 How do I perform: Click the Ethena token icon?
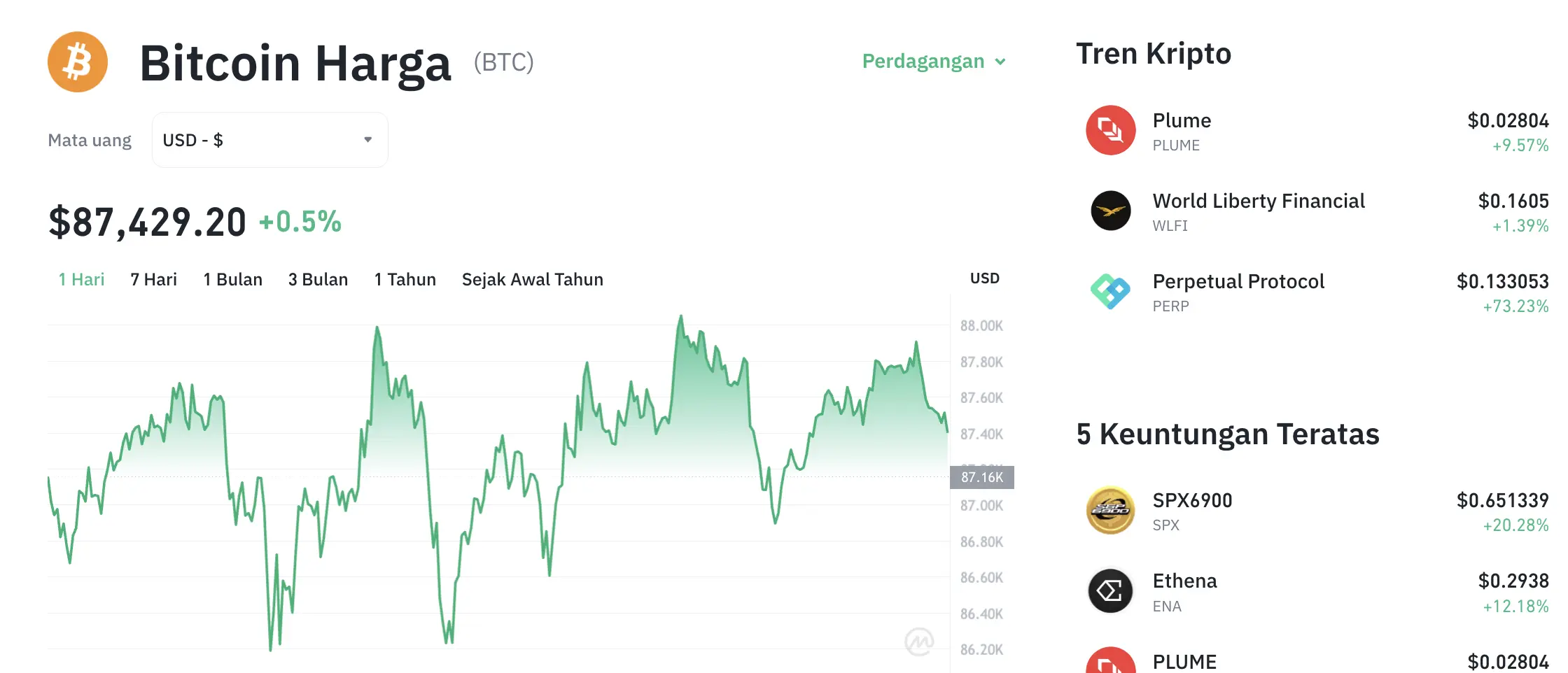[x=1109, y=591]
